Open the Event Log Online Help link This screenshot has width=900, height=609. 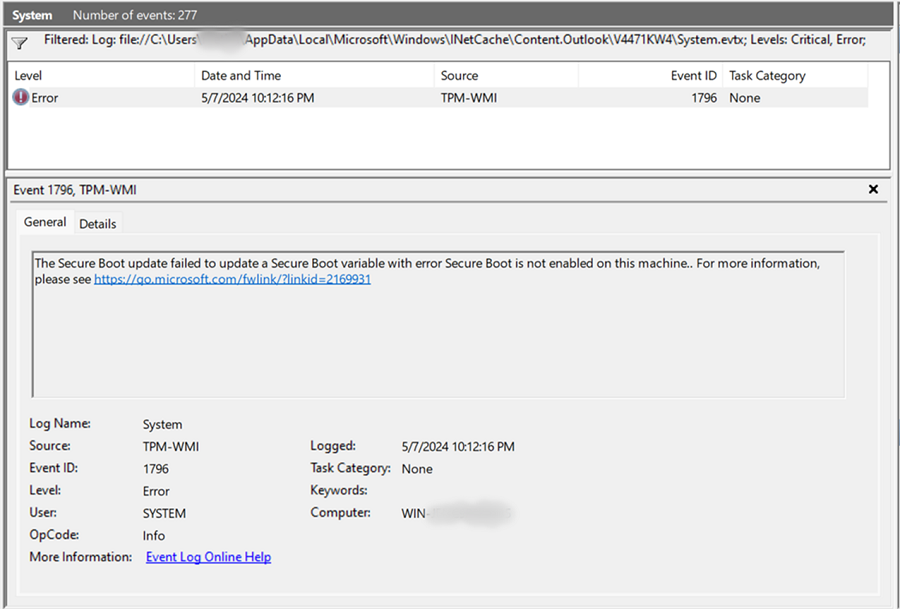coord(208,557)
